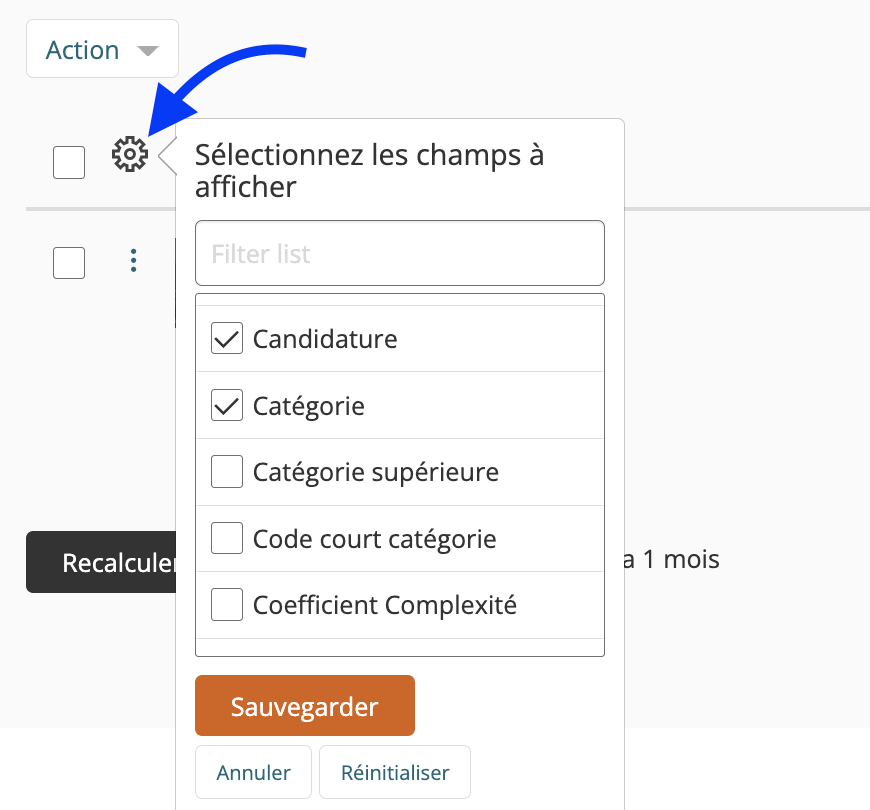The width and height of the screenshot is (870, 810).
Task: Click the Recalculer button
Action: [101, 562]
